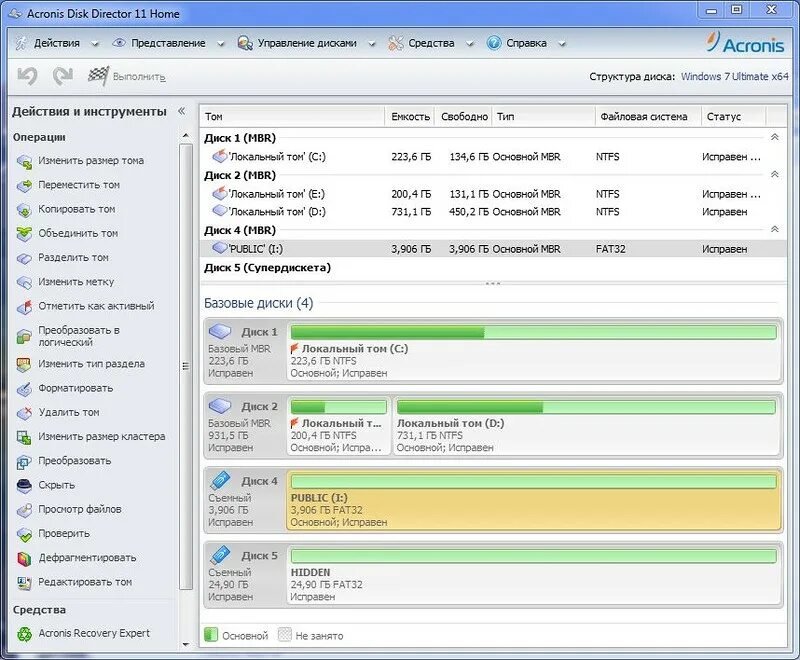
Task: Click the sidebar scroll down arrow
Action: pyautogui.click(x=186, y=645)
